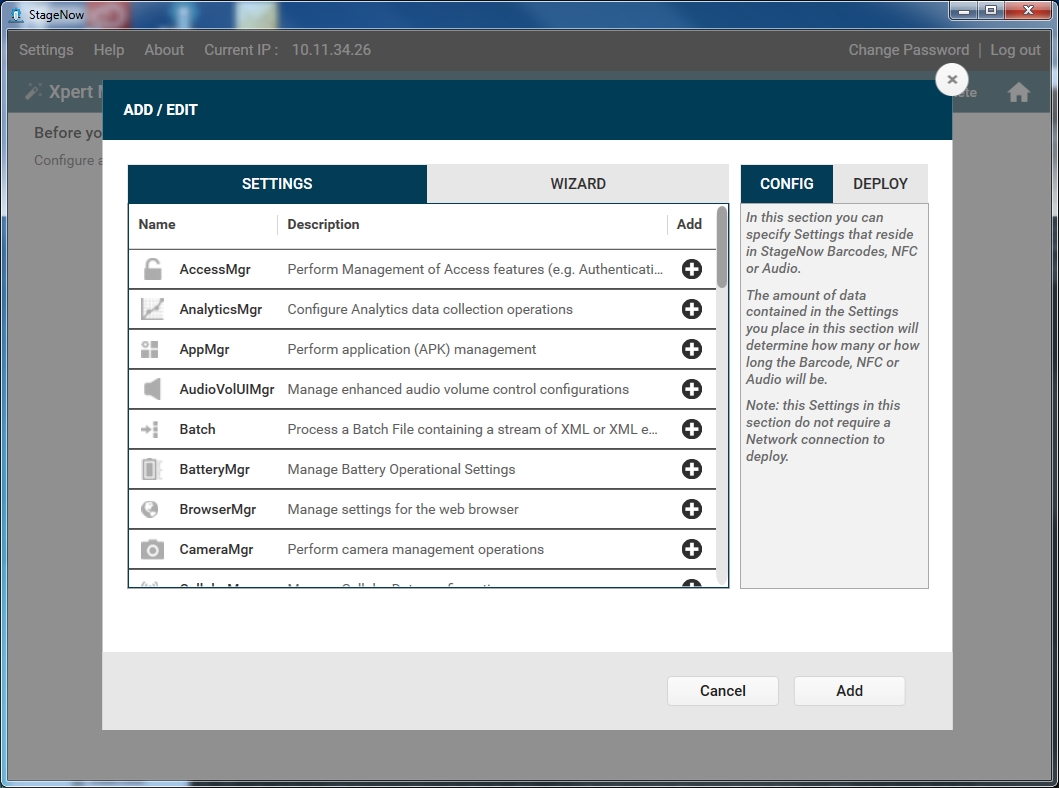Viewport: 1059px width, 788px height.
Task: Click the Log out link
Action: [1015, 50]
